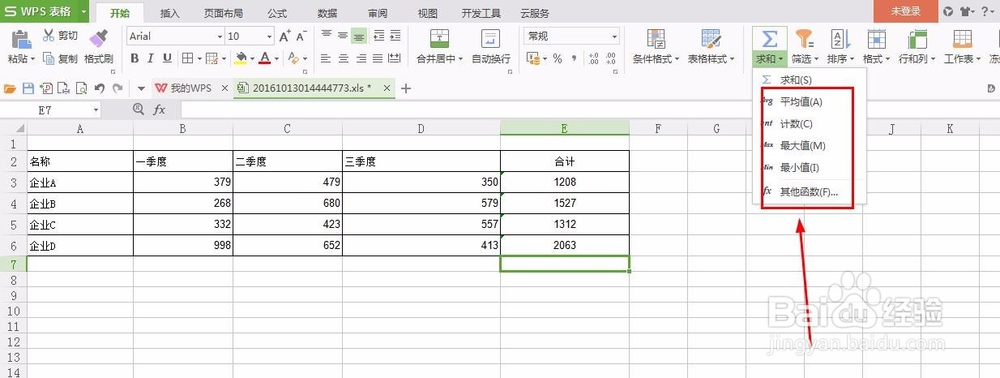
Task: Toggle Underline formatting
Action: pos(167,59)
